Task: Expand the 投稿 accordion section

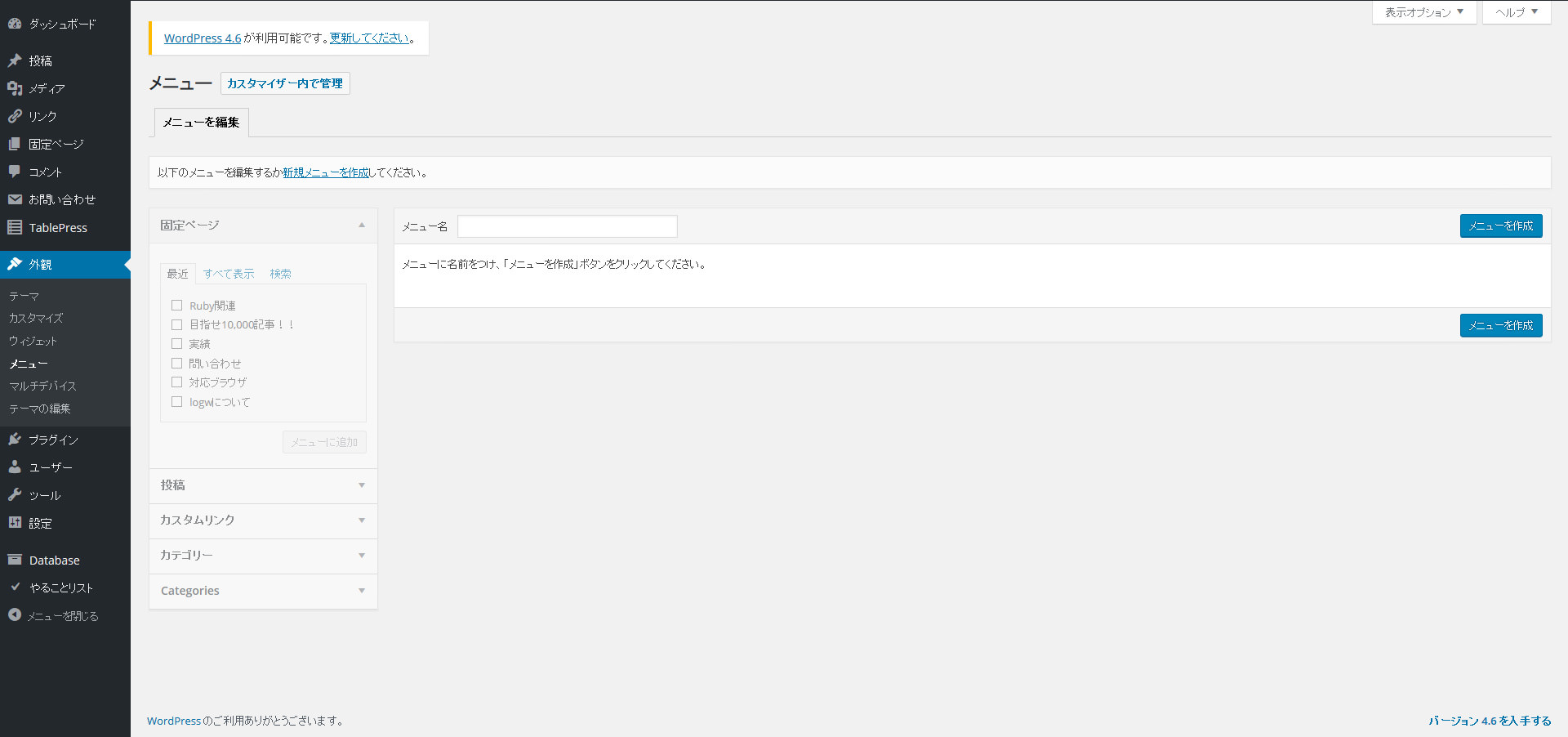Action: [263, 485]
